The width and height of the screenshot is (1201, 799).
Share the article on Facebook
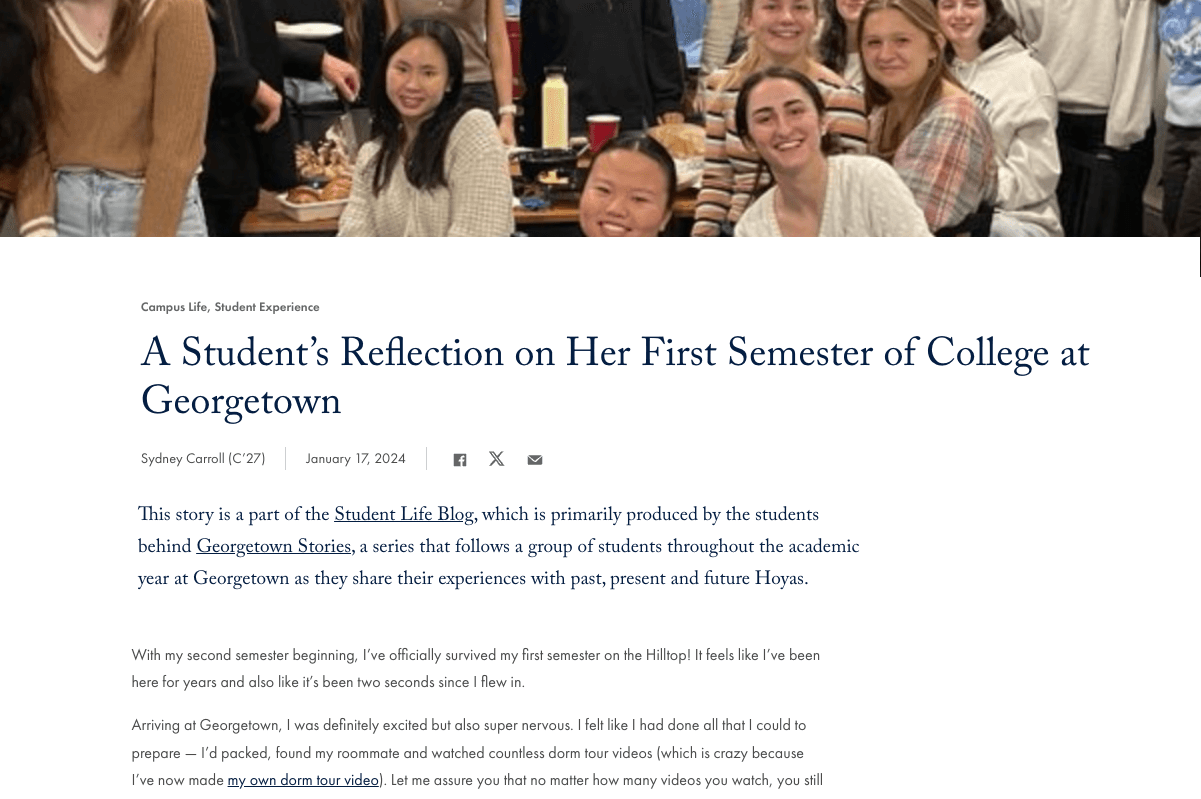tap(460, 460)
